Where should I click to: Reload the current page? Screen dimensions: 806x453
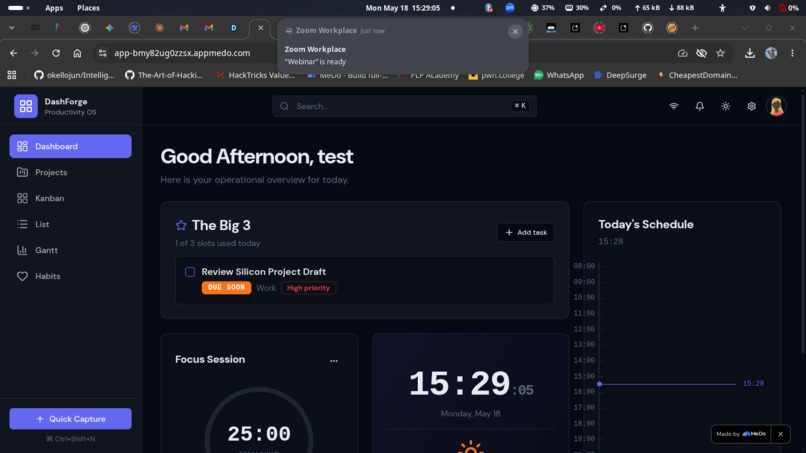click(x=56, y=53)
